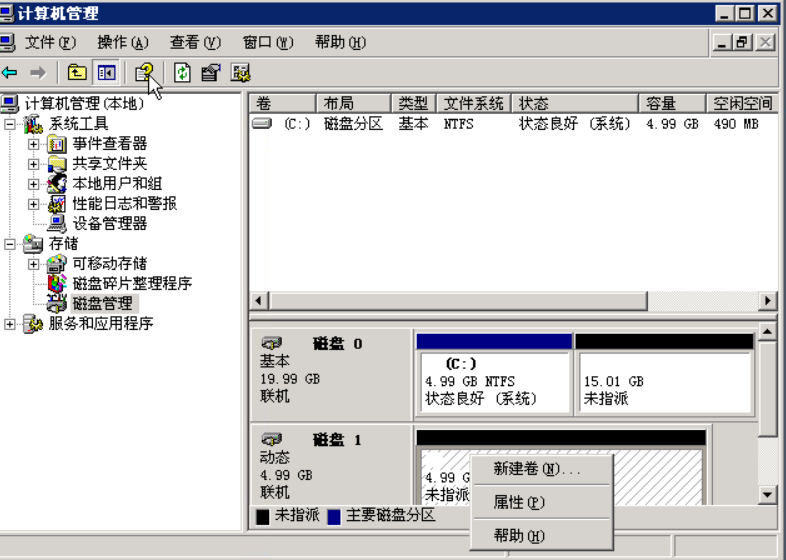The width and height of the screenshot is (786, 560).
Task: Click the disk settings wizard toolbar icon
Action: point(241,73)
